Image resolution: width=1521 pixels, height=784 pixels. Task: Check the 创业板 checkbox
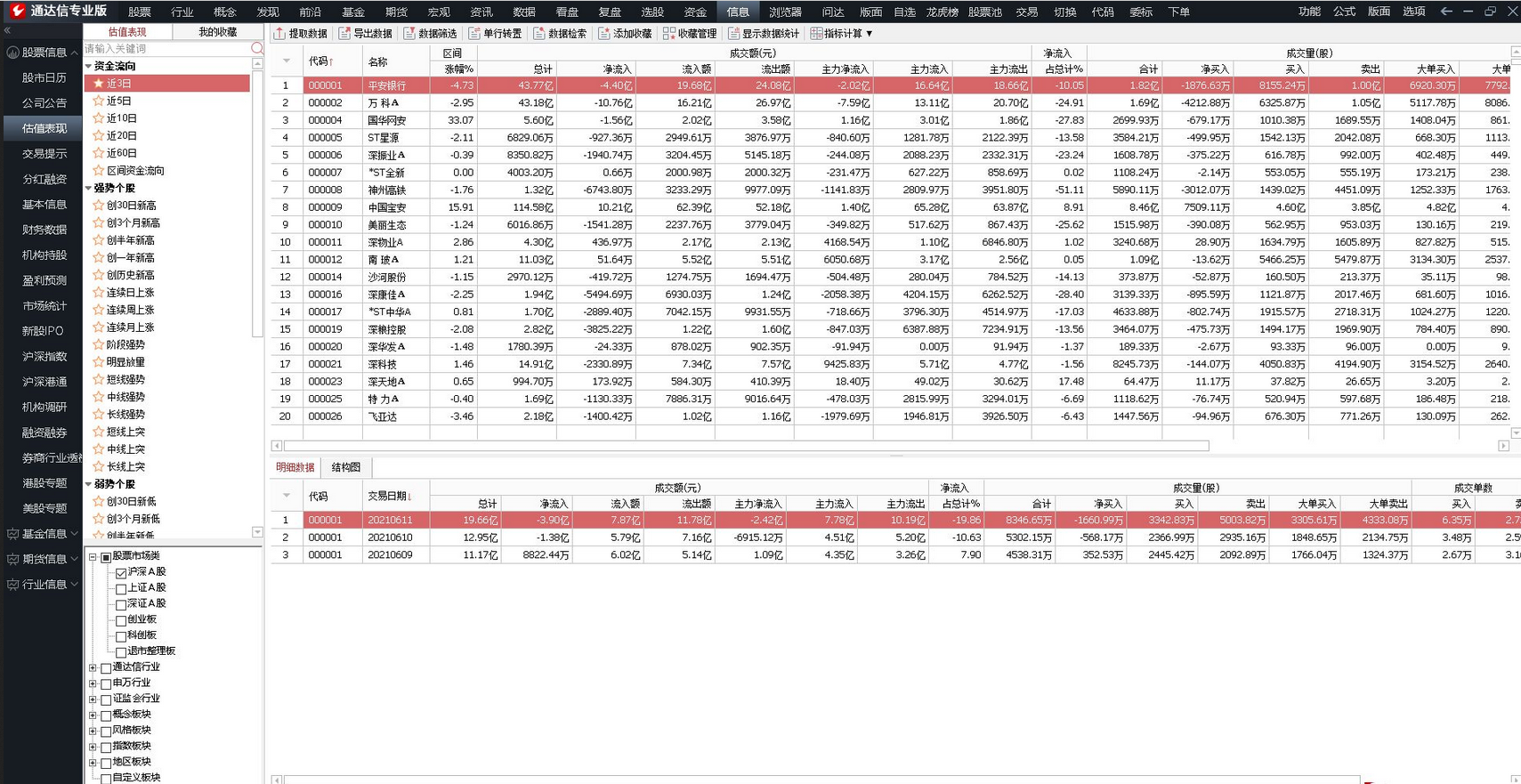121,620
